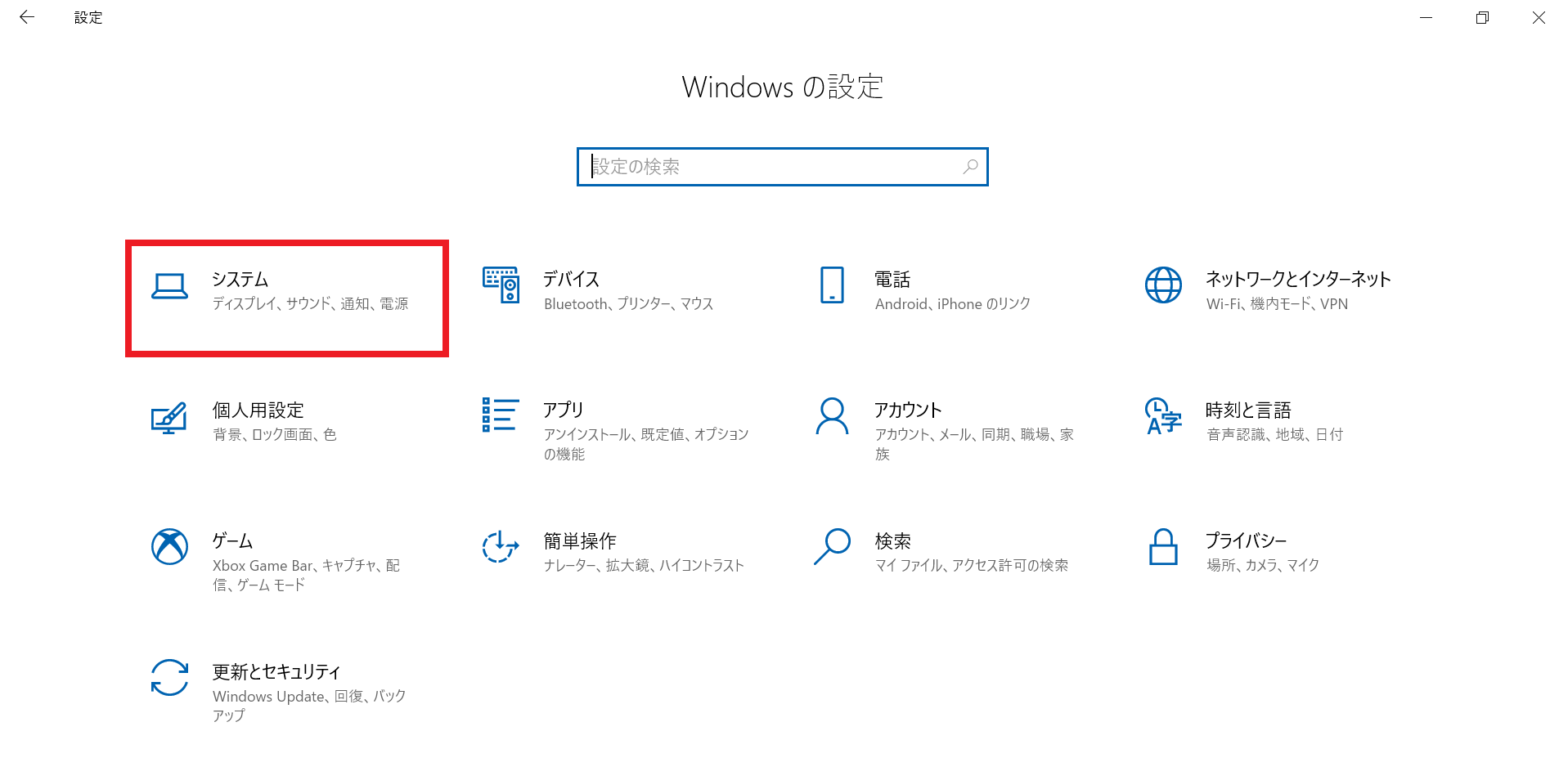Click '背景、ロック画面、色' description
Screen dimensions: 1568x758
[274, 435]
